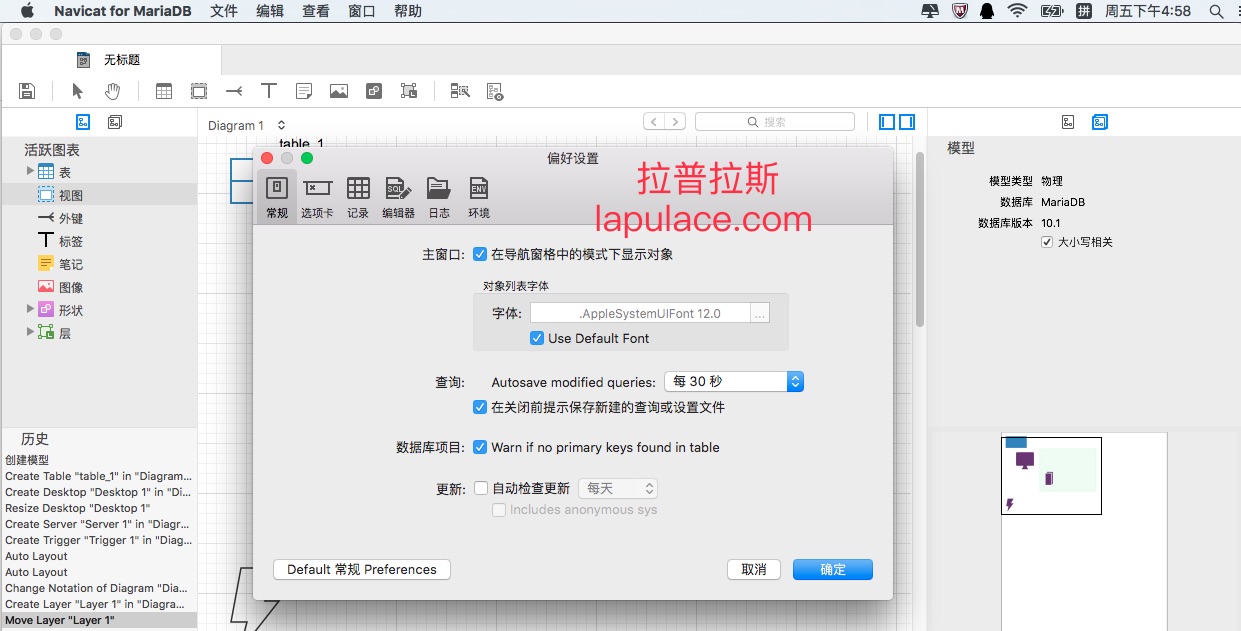Click the 取消 button
Screen dimensions: 1241x631
click(754, 569)
